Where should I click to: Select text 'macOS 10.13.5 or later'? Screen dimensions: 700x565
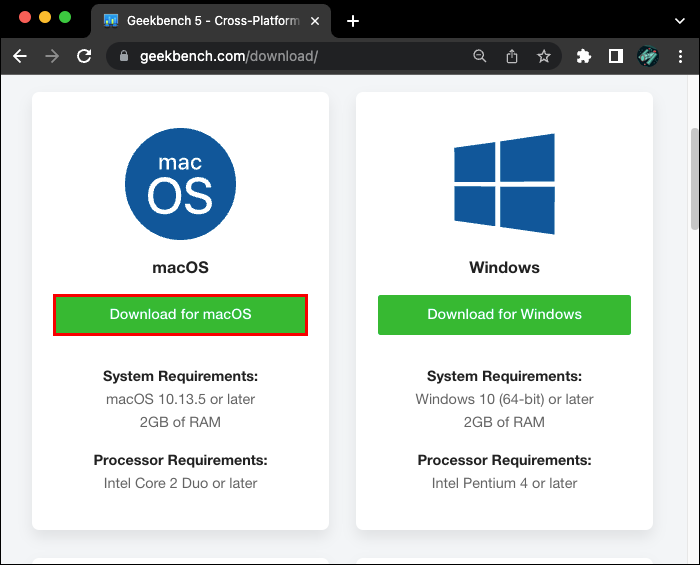(180, 399)
